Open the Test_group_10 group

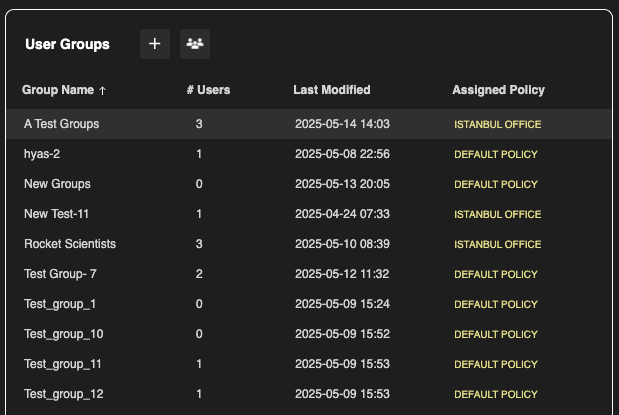coord(62,334)
